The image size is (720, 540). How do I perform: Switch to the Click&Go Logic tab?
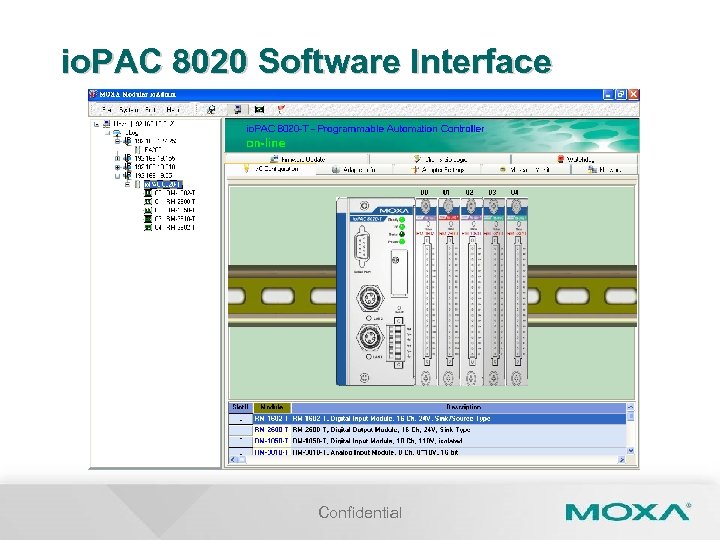click(440, 159)
